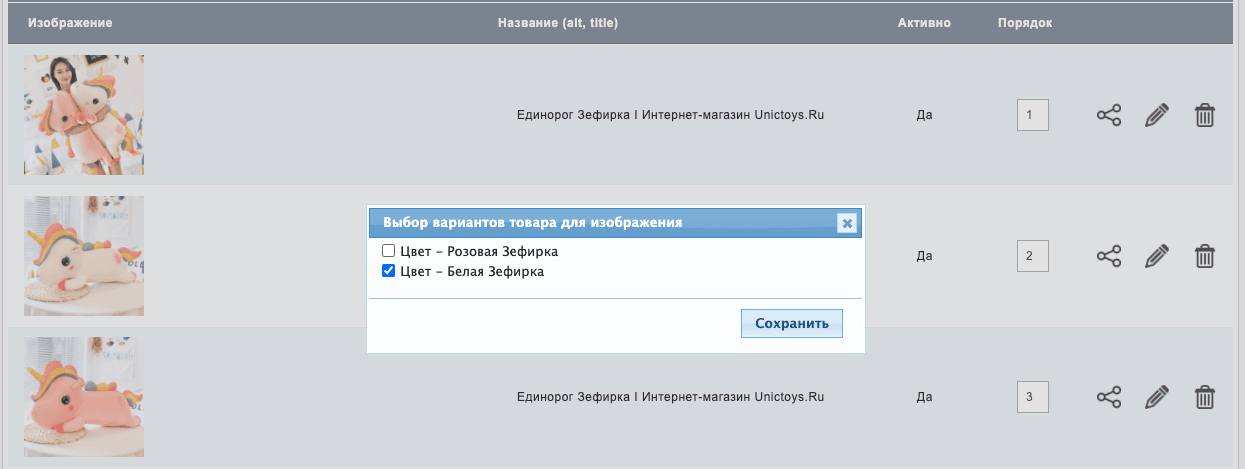Click the Порядок column header
The image size is (1245, 469).
[x=1025, y=23]
